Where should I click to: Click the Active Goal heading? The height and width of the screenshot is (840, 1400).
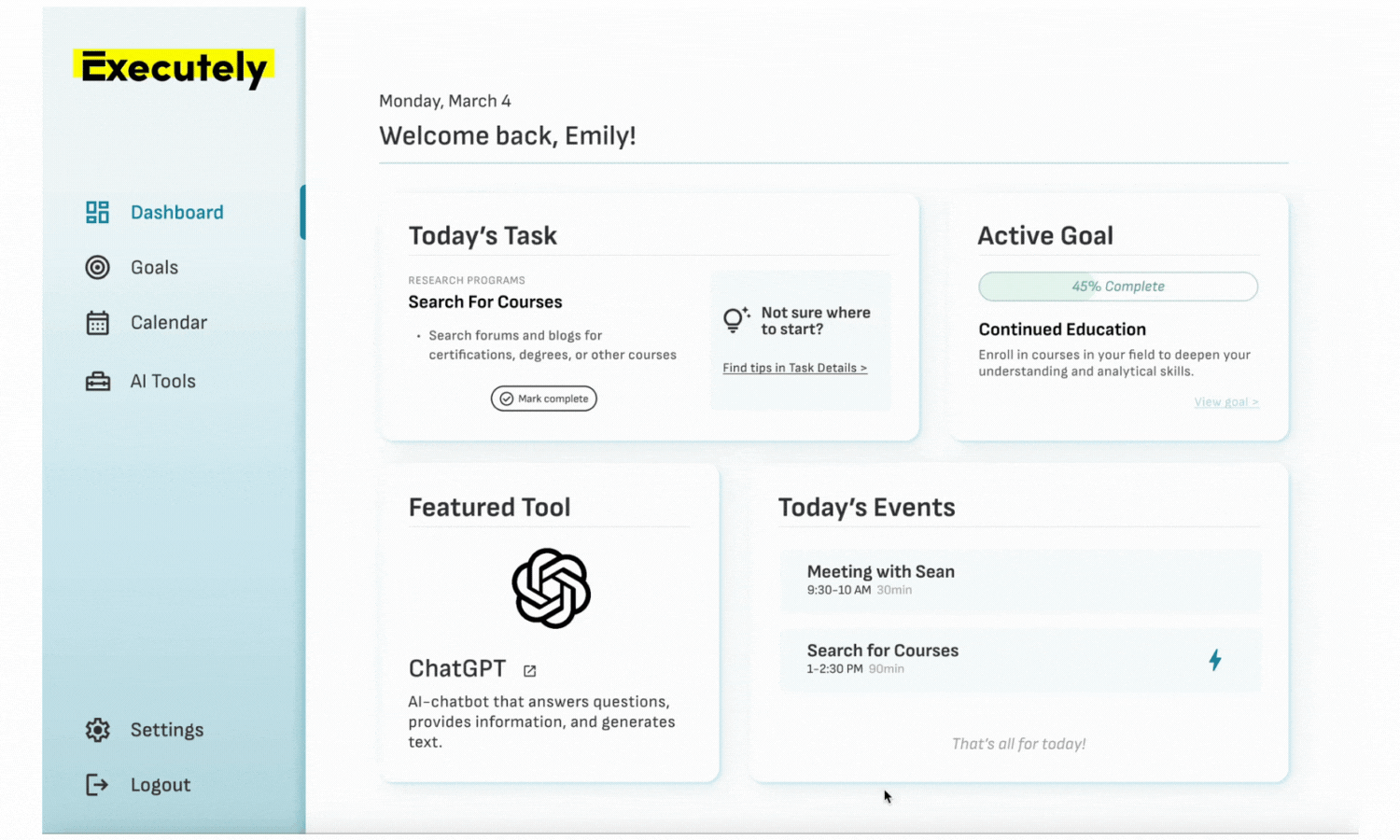(x=1045, y=236)
